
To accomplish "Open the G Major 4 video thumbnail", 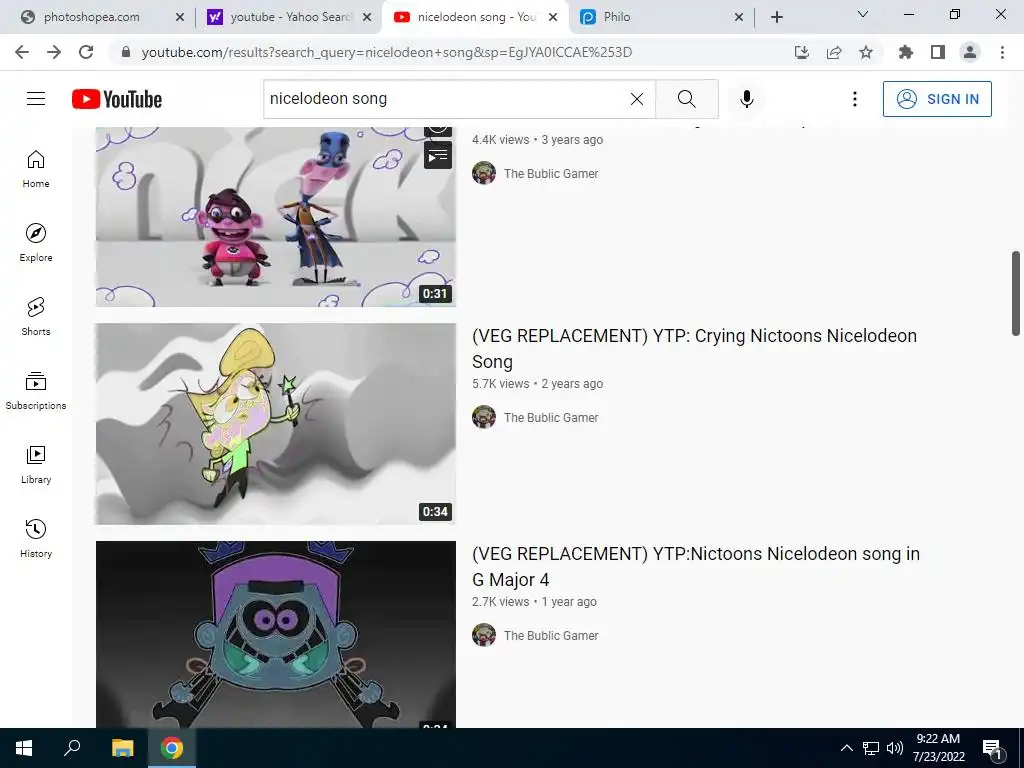I will 276,634.
